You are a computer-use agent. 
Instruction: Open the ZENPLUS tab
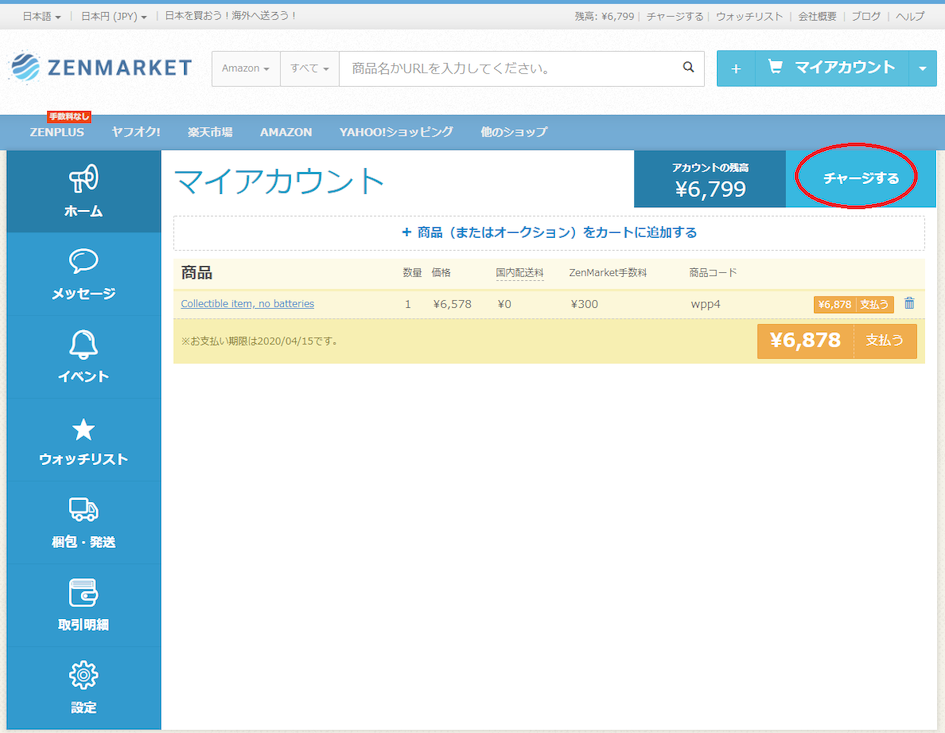pyautogui.click(x=57, y=132)
